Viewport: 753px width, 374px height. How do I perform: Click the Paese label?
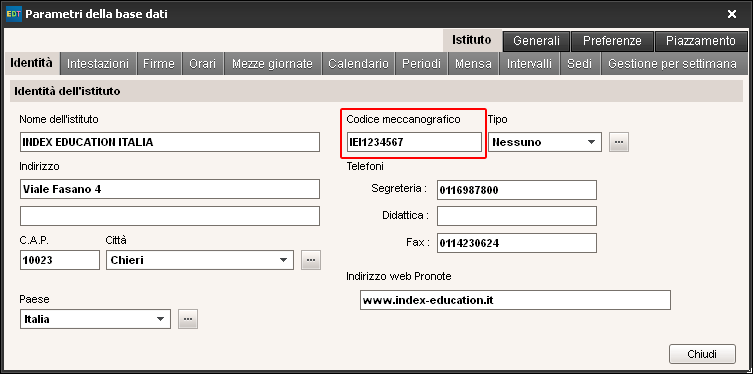tap(34, 299)
